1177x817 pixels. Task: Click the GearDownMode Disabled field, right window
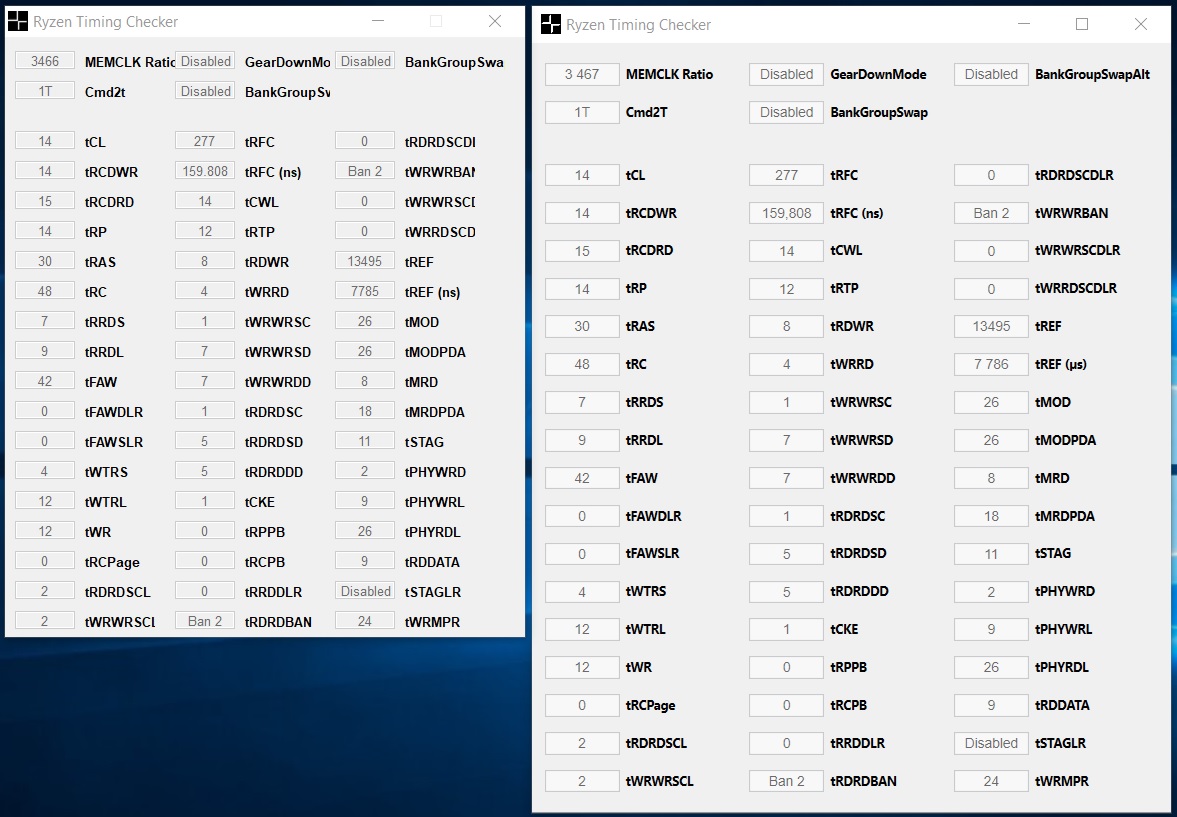(x=786, y=74)
